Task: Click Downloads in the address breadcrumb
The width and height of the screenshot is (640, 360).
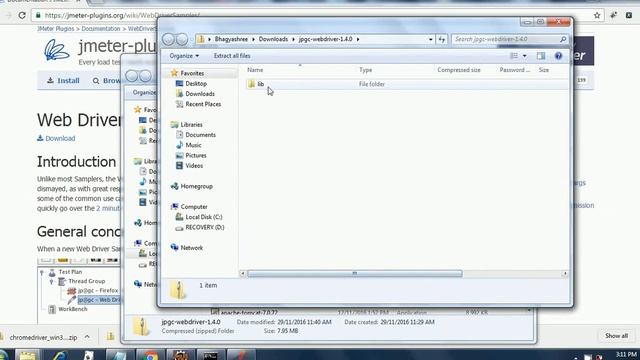Action: click(273, 39)
